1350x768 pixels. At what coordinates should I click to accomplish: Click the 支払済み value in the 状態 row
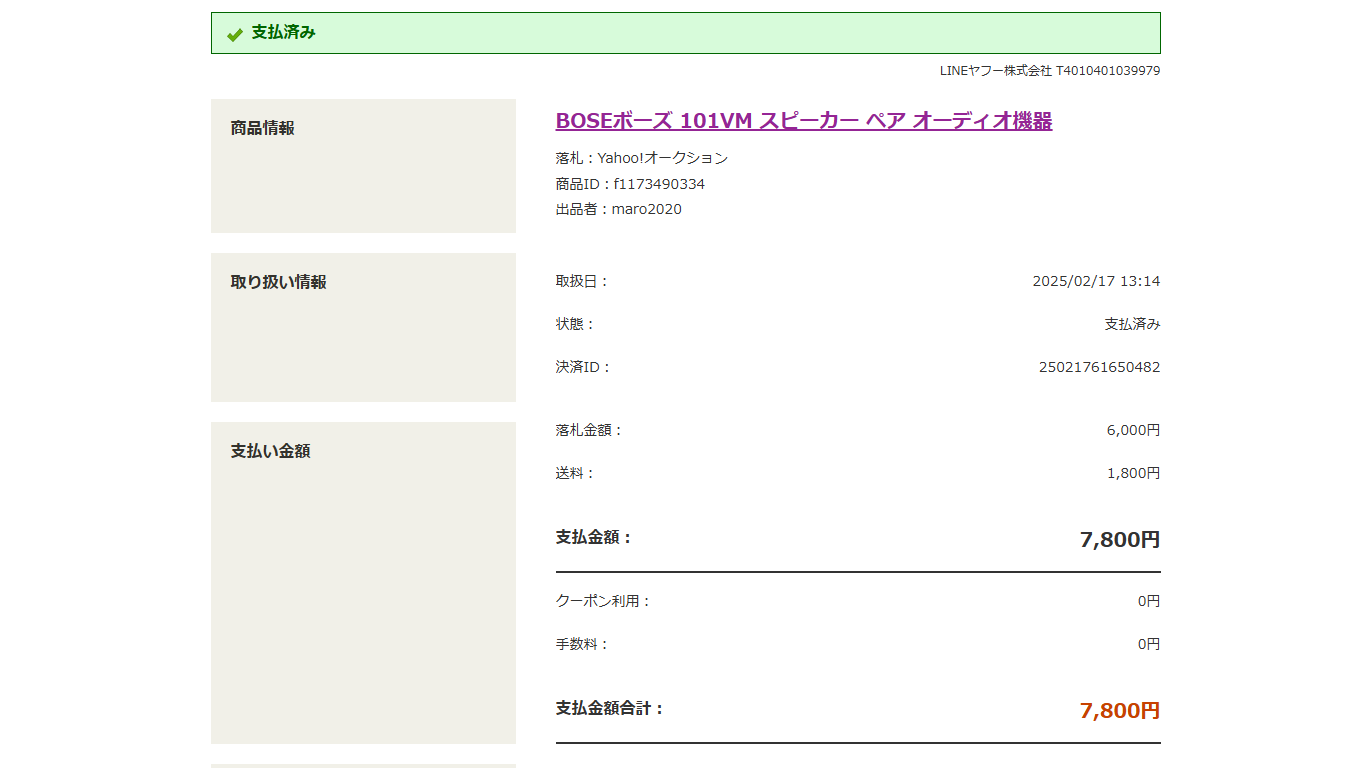(1132, 324)
